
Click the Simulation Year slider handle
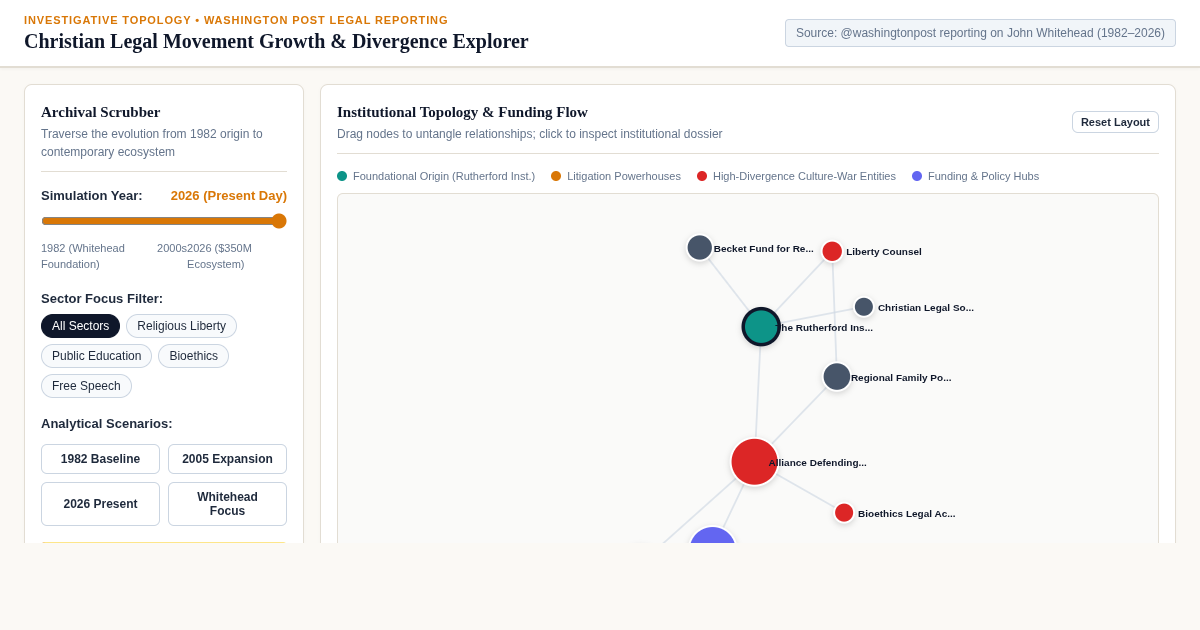pos(279,221)
